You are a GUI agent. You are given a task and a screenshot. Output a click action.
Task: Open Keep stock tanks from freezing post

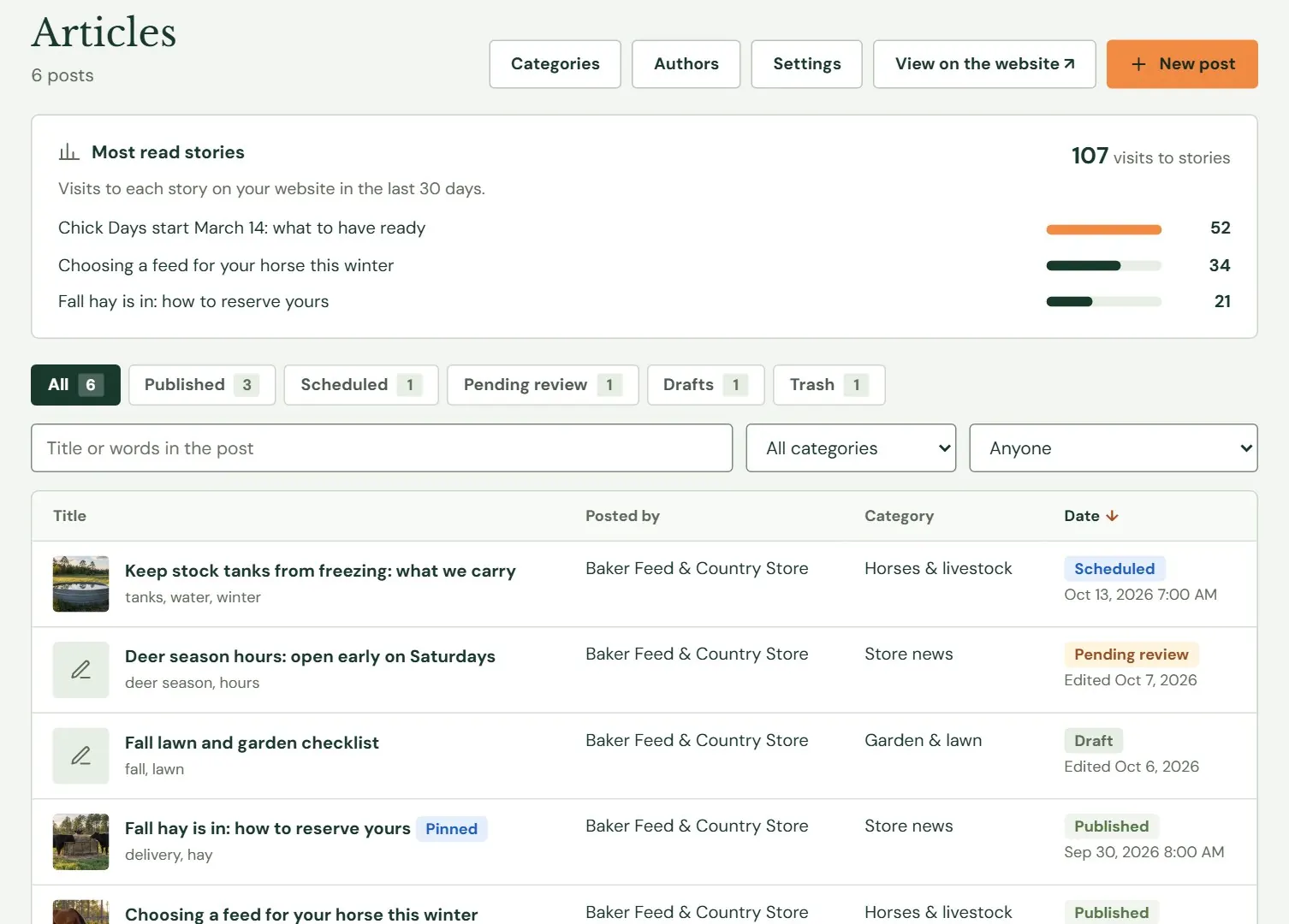click(x=320, y=571)
